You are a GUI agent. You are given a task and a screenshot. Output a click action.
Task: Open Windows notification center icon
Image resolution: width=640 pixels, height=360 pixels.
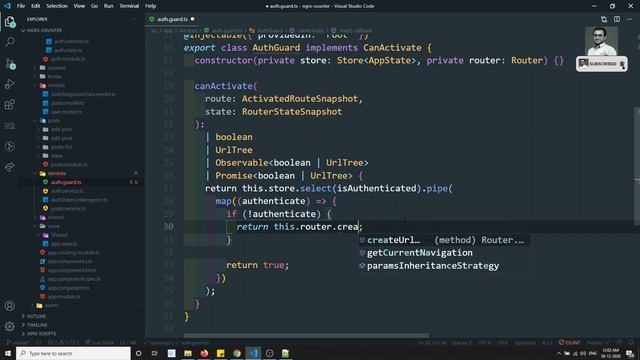tap(630, 353)
